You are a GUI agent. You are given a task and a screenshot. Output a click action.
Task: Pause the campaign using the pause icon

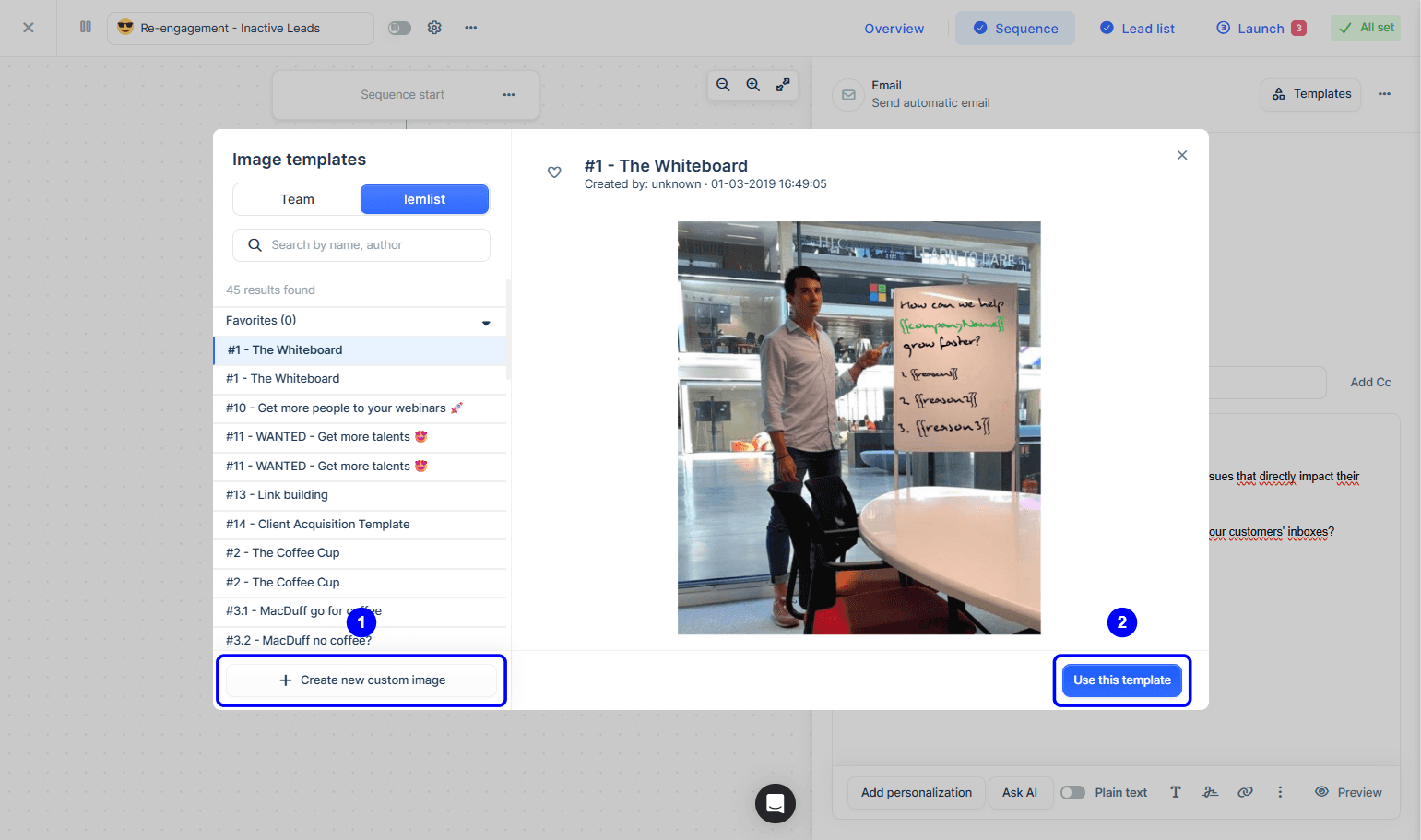[x=86, y=27]
